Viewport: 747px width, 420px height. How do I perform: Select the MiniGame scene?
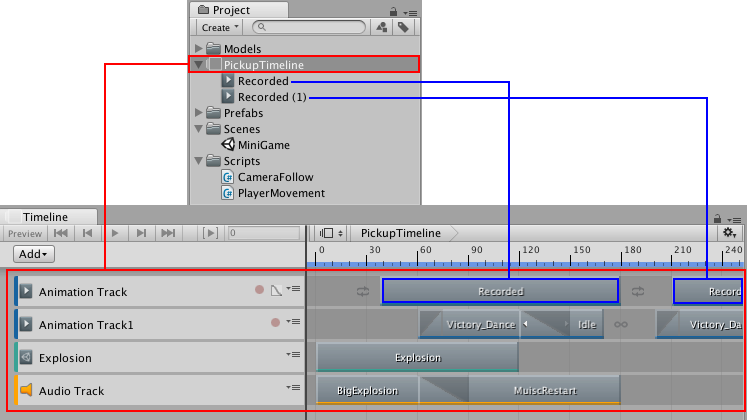263,145
